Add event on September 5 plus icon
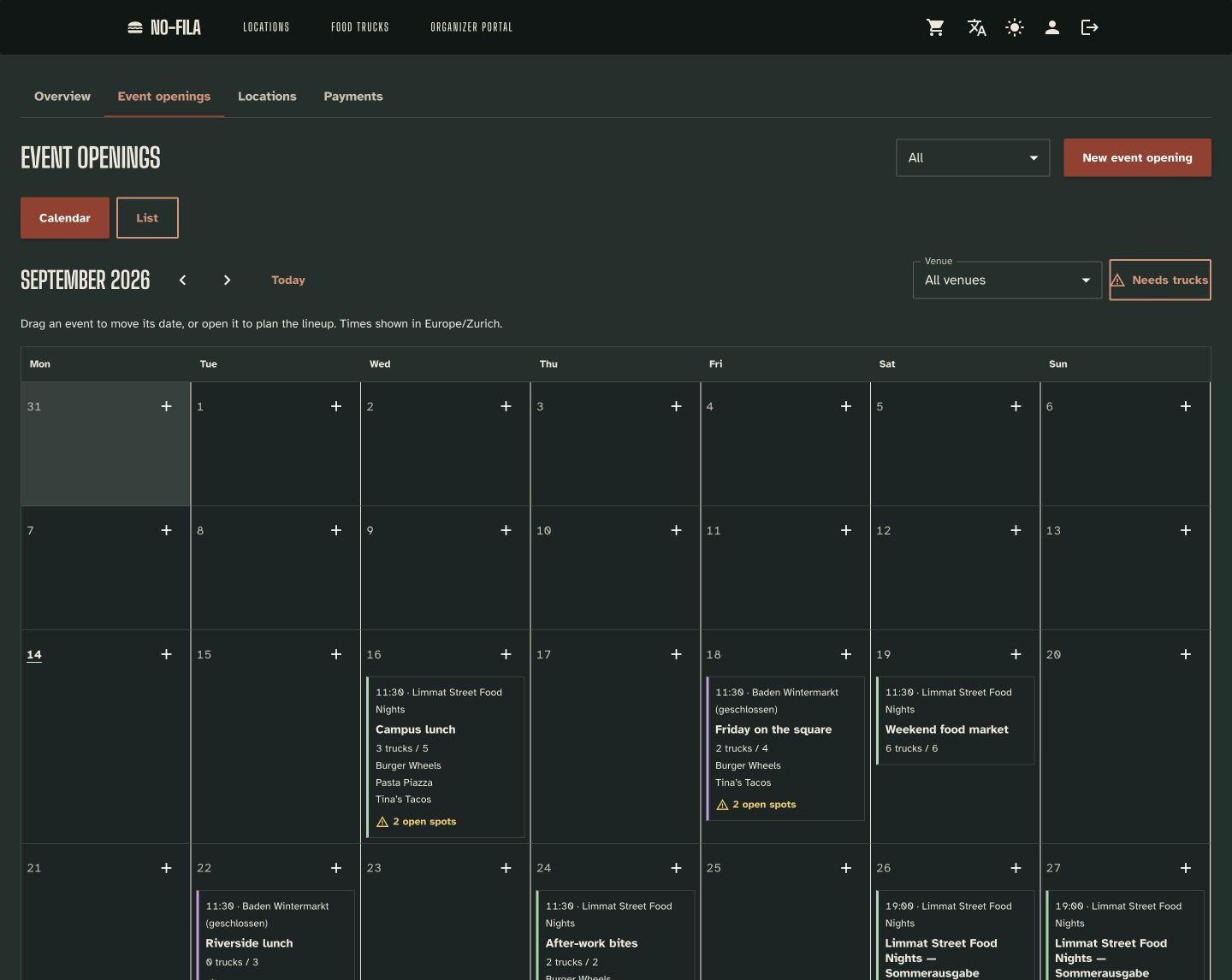Image resolution: width=1232 pixels, height=980 pixels. 1016,406
